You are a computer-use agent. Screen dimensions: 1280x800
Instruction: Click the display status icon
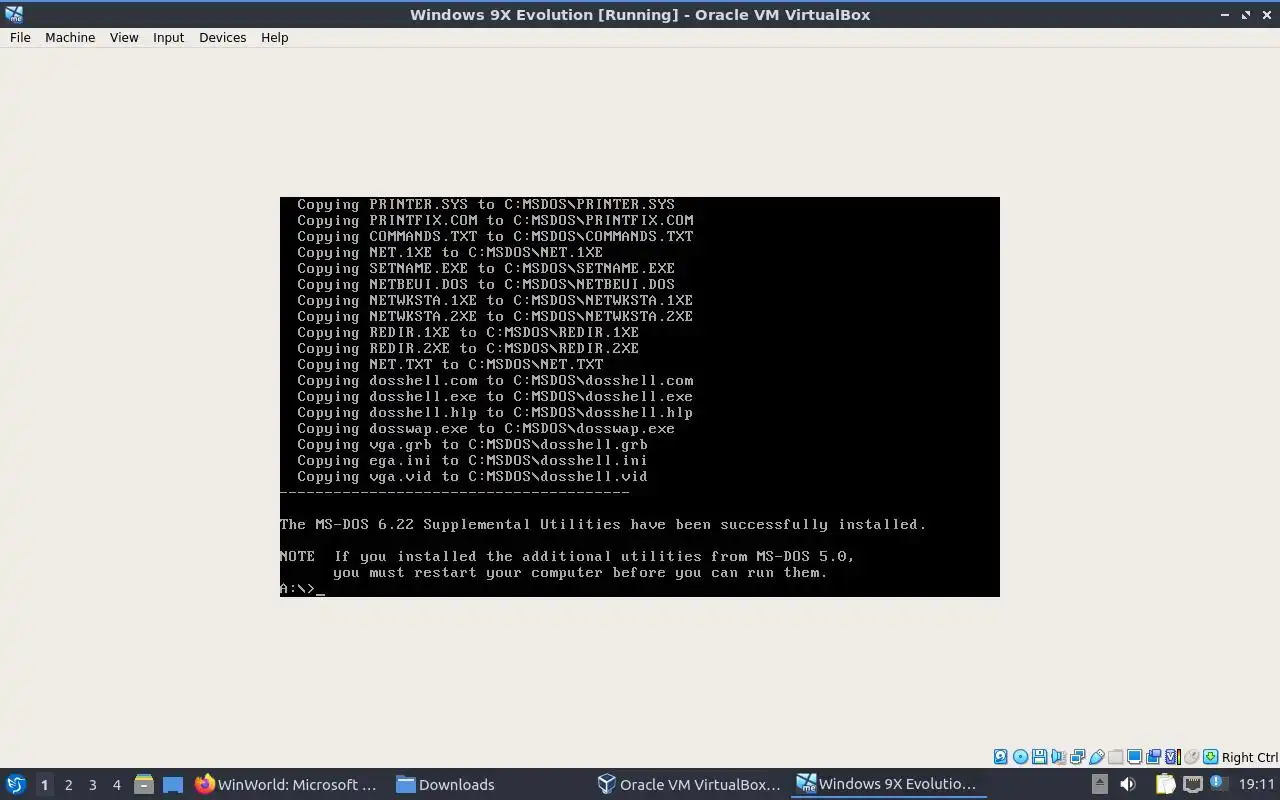[1135, 757]
